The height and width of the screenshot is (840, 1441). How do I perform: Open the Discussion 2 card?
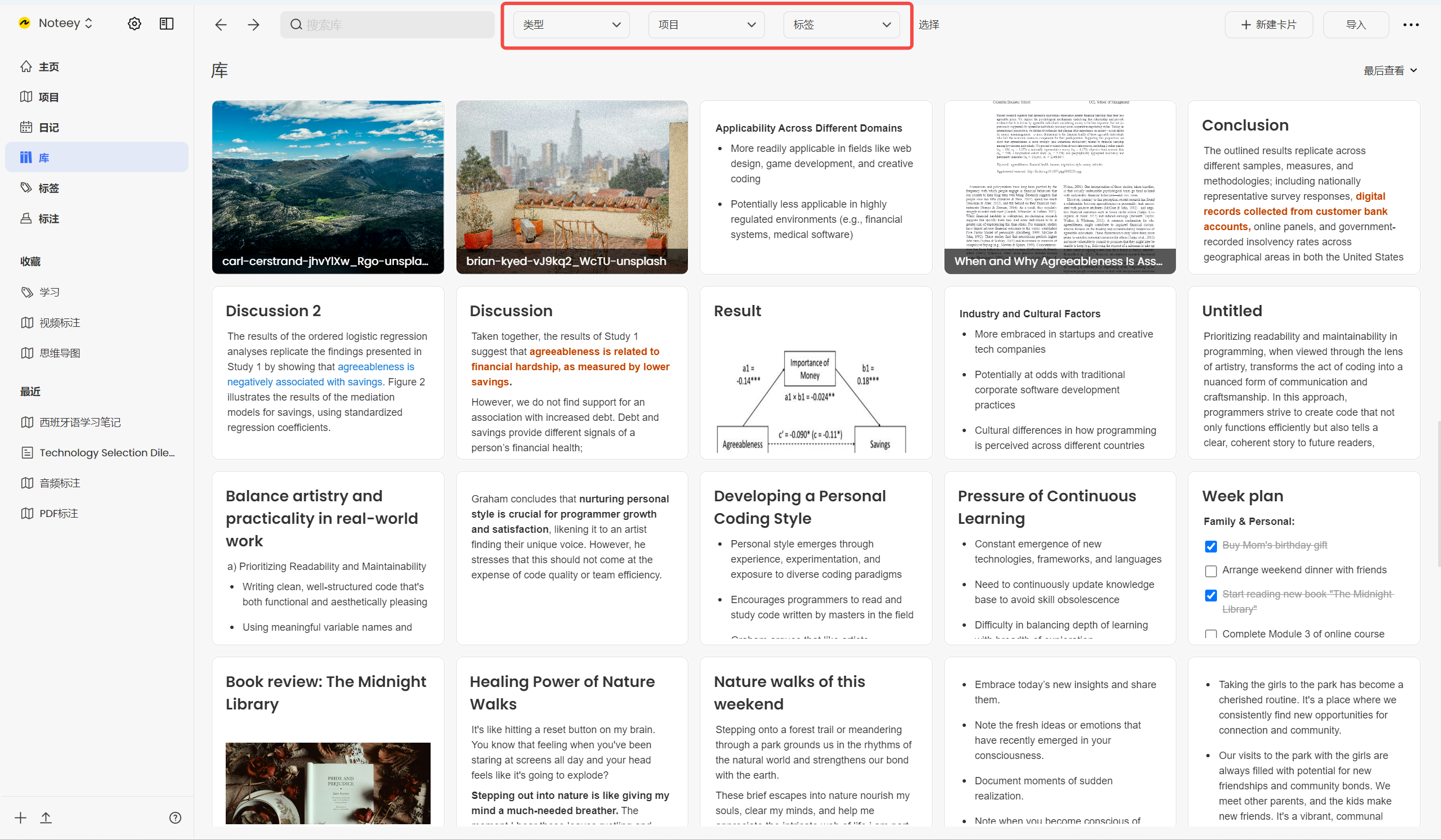coord(328,372)
